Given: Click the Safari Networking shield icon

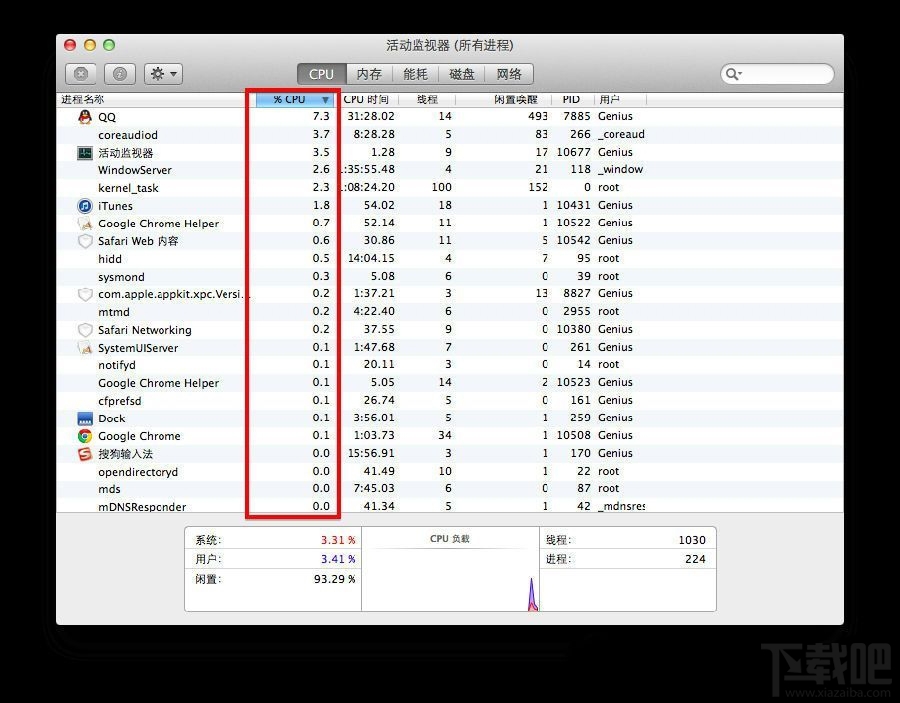Looking at the screenshot, I should (x=85, y=329).
